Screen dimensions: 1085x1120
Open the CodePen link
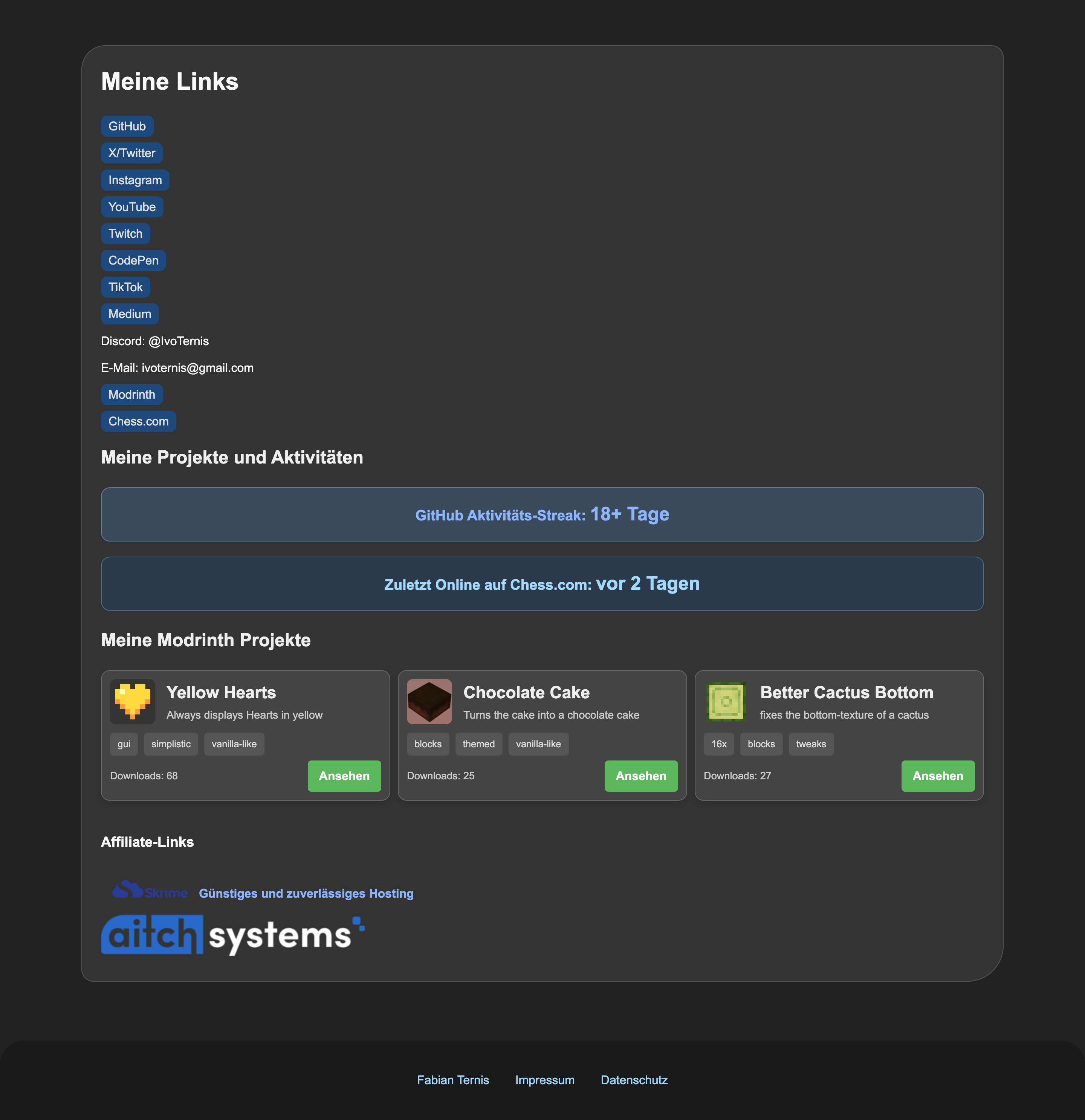click(x=134, y=260)
